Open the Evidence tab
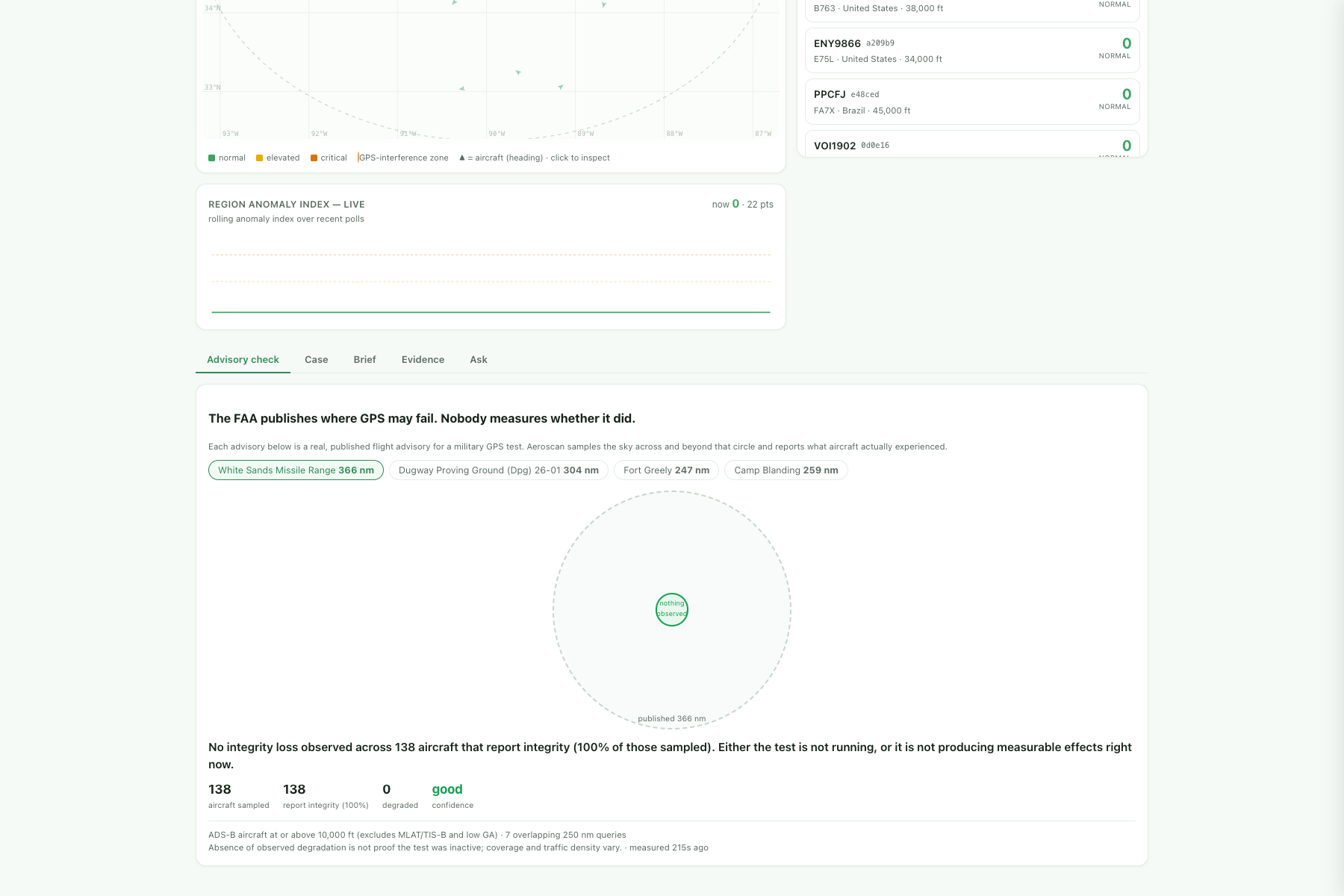The width and height of the screenshot is (1344, 896). tap(423, 360)
